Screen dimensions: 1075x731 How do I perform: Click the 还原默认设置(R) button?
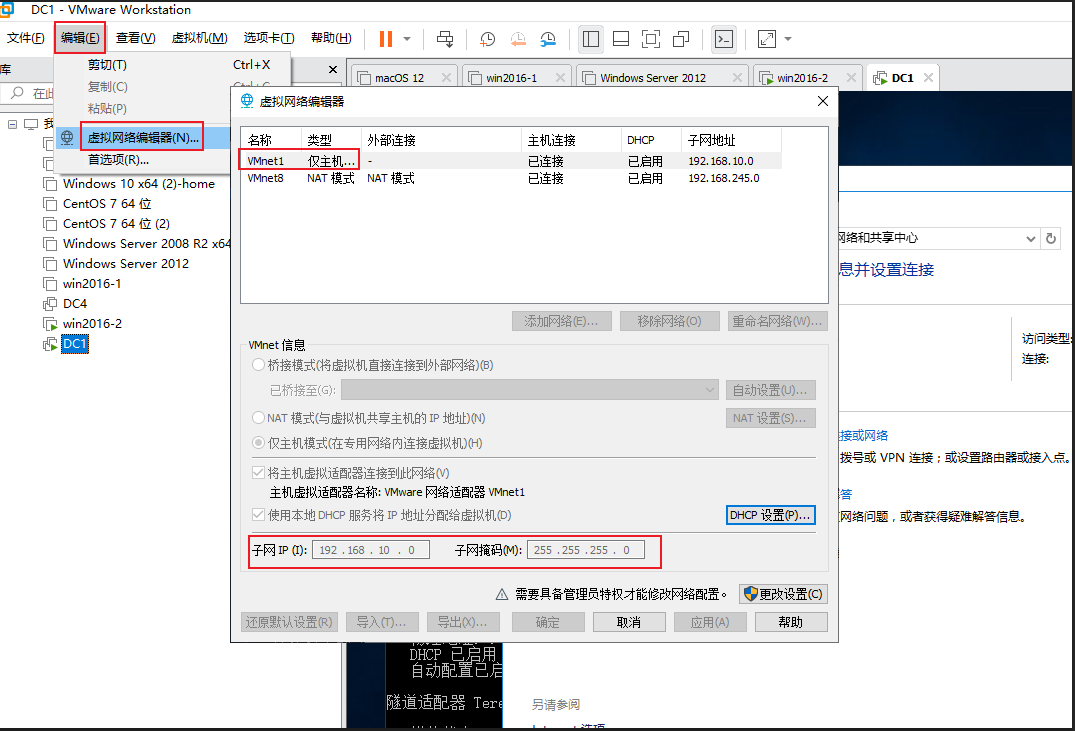pyautogui.click(x=289, y=622)
